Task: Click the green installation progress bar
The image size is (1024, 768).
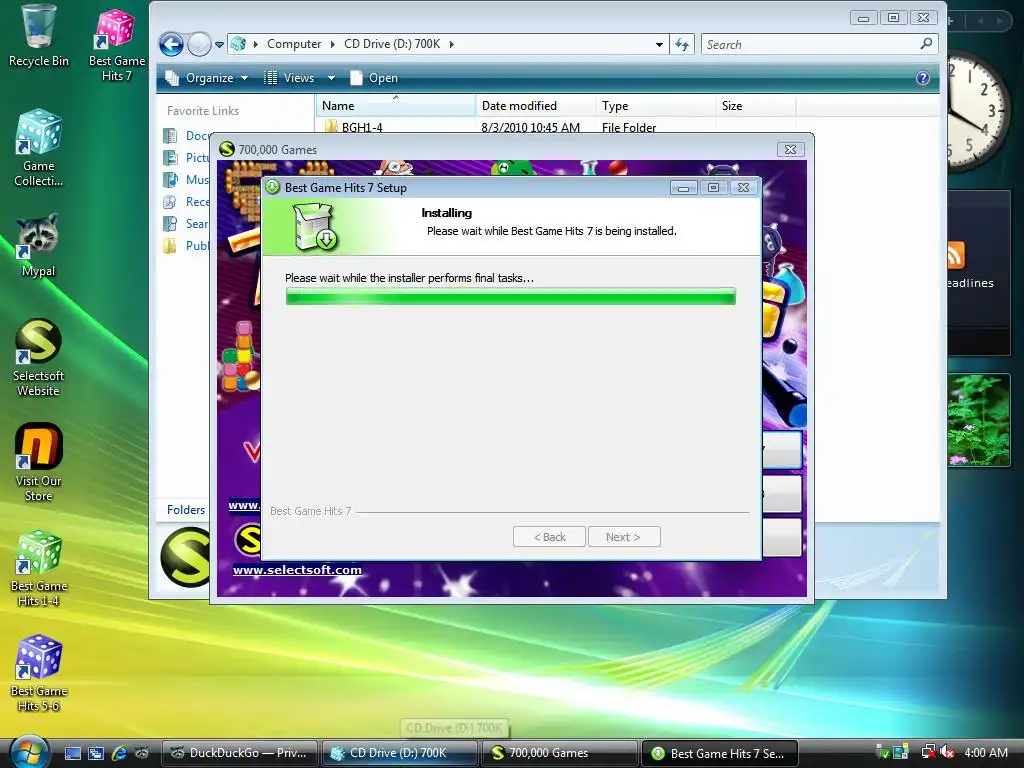Action: tap(511, 296)
